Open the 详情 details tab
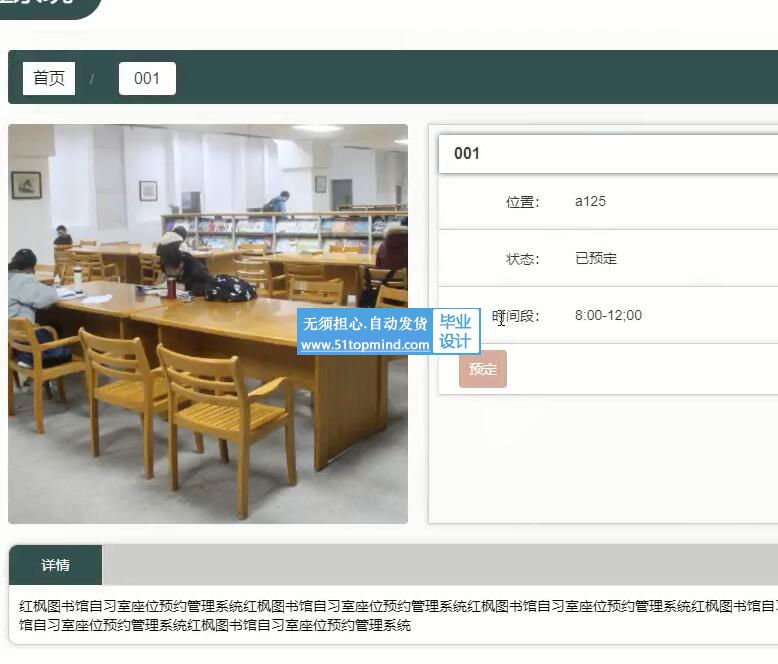The width and height of the screenshot is (778, 664). (56, 565)
